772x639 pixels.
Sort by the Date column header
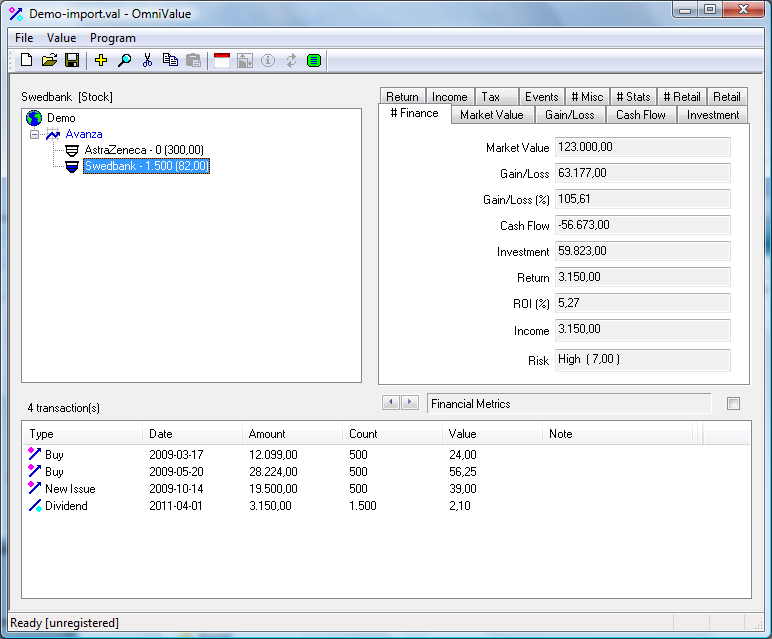(x=193, y=434)
